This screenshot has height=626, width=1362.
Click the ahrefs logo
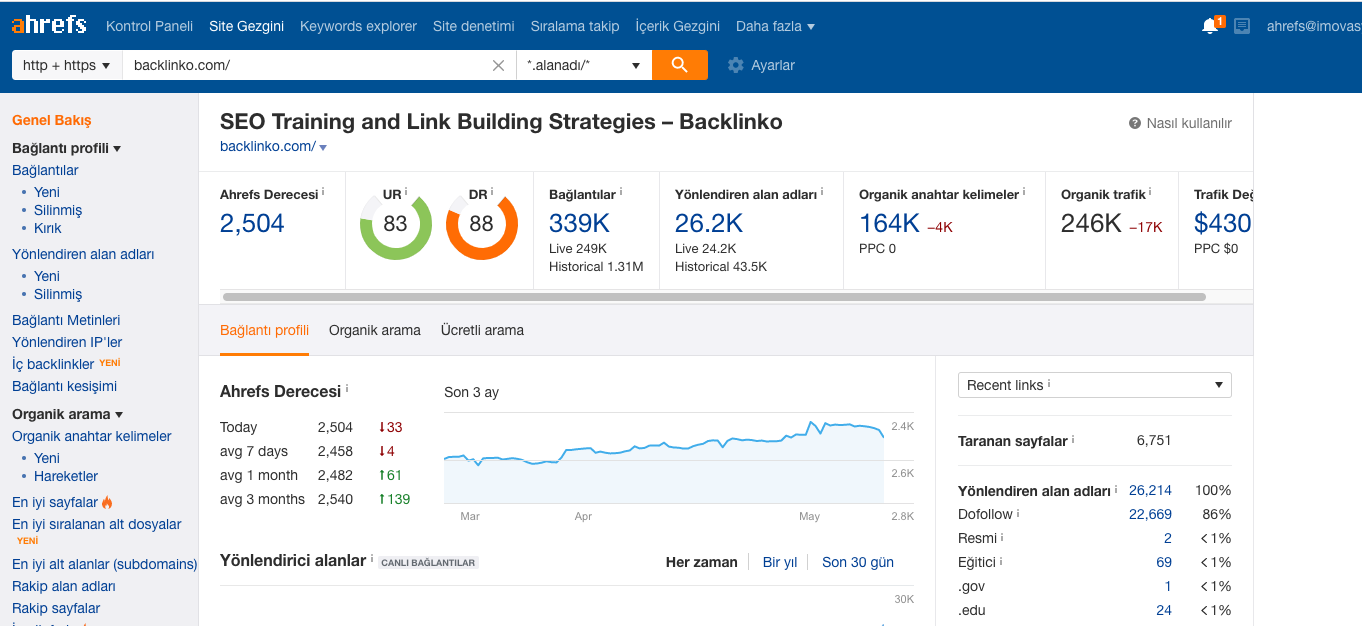pyautogui.click(x=48, y=25)
